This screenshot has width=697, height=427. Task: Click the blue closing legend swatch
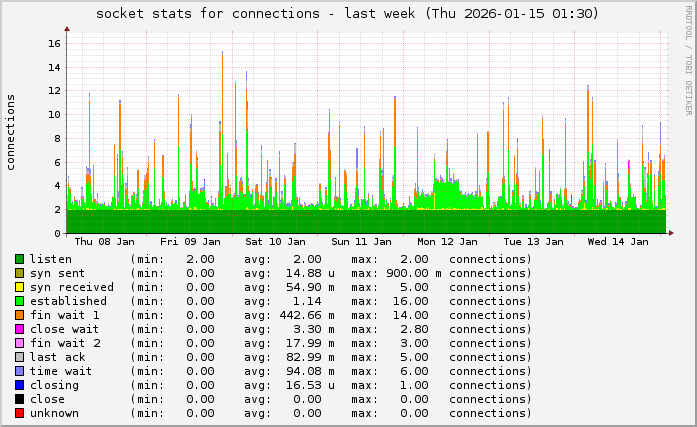point(19,385)
